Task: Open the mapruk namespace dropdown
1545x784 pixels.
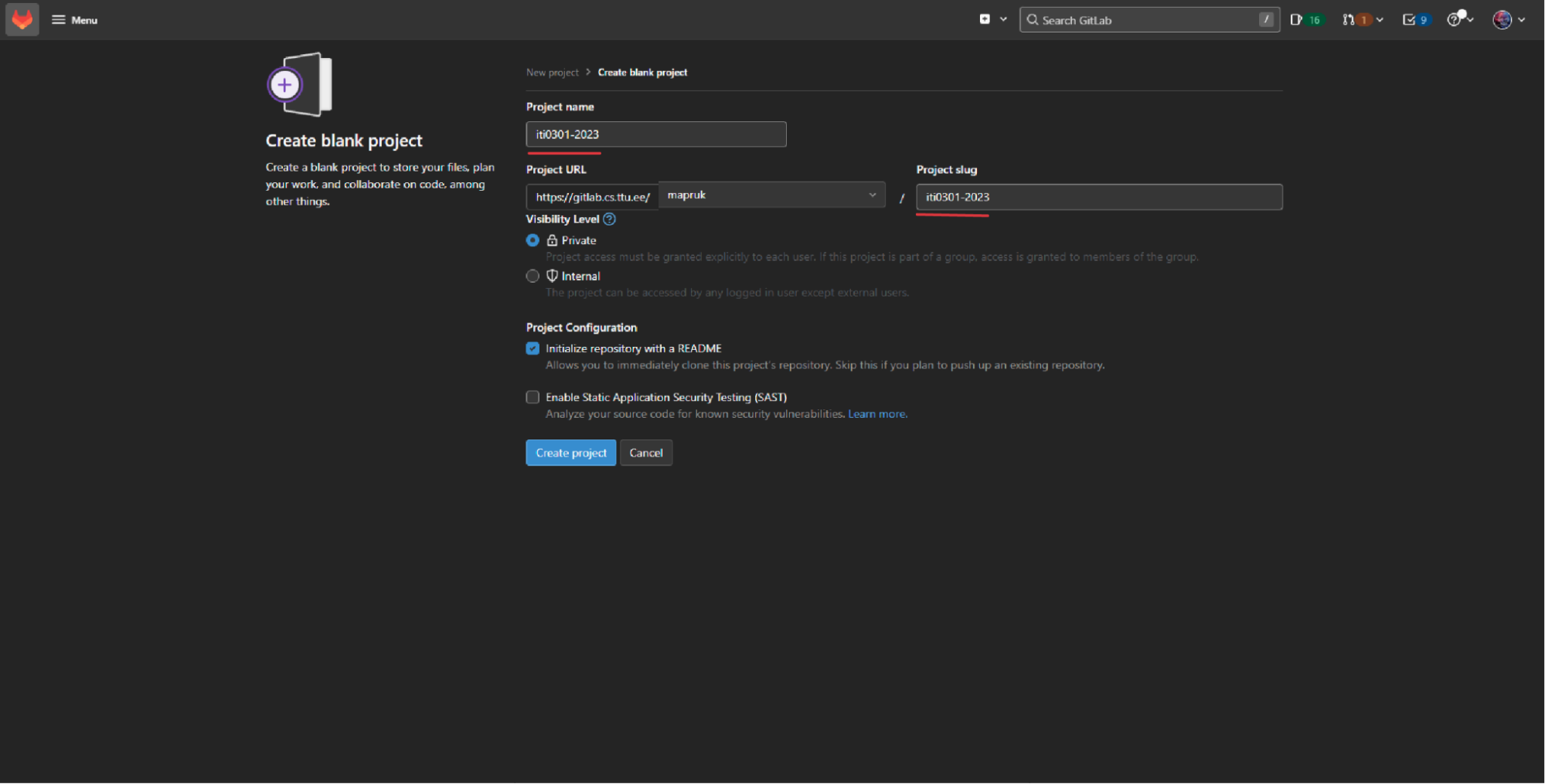Action: (771, 195)
